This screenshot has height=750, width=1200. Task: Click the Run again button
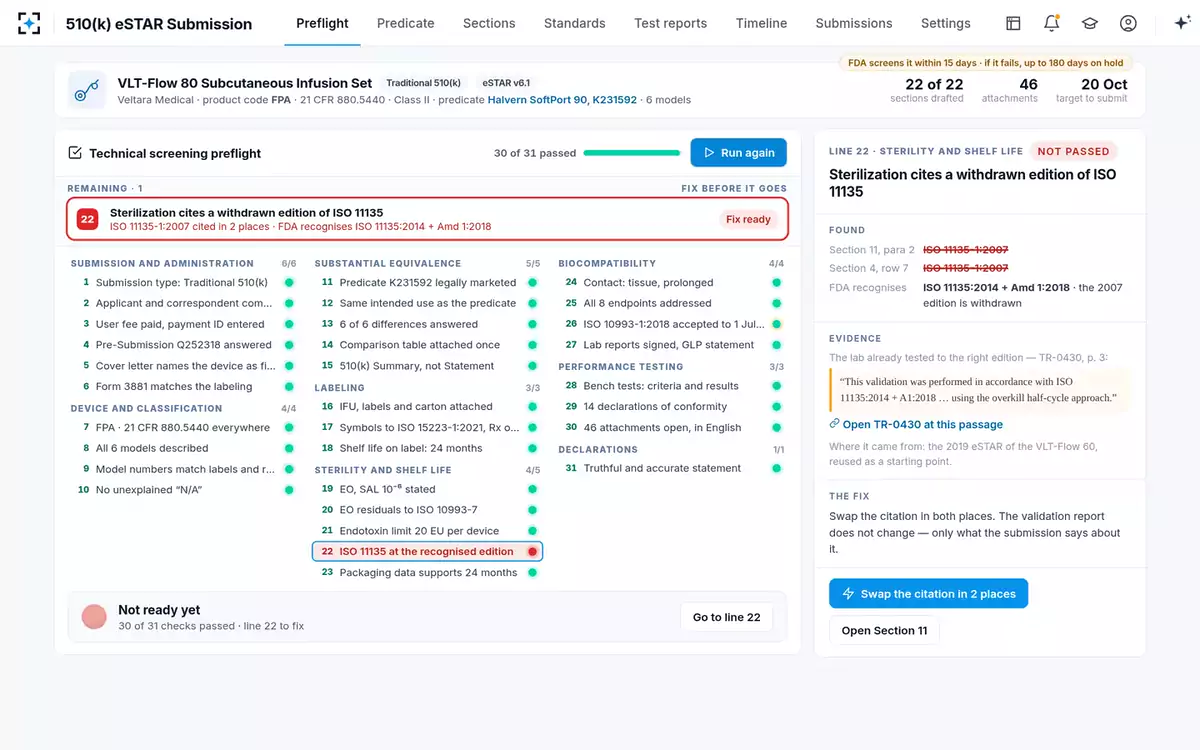pyautogui.click(x=738, y=153)
